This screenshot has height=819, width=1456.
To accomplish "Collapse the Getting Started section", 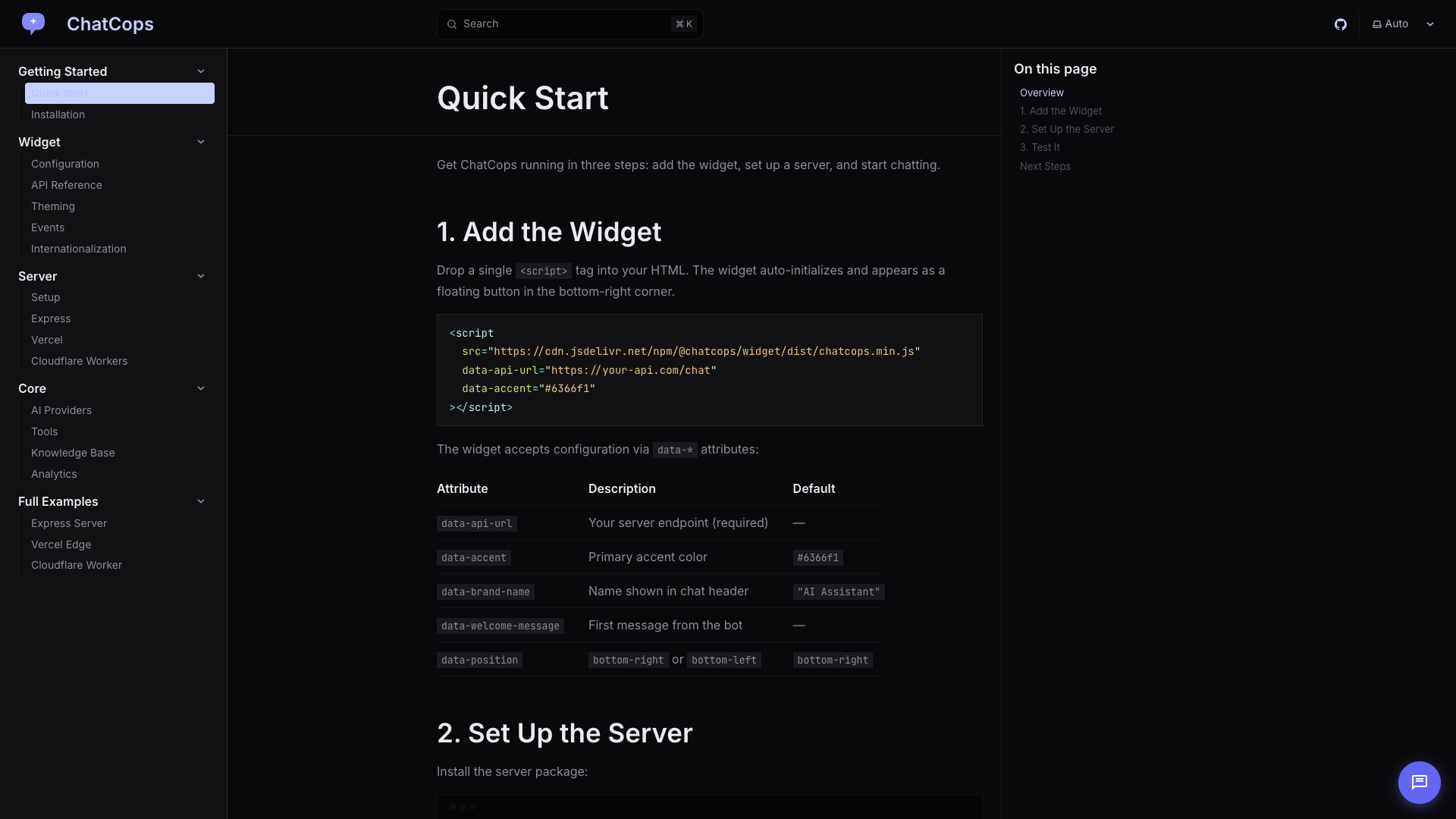I will pyautogui.click(x=201, y=71).
